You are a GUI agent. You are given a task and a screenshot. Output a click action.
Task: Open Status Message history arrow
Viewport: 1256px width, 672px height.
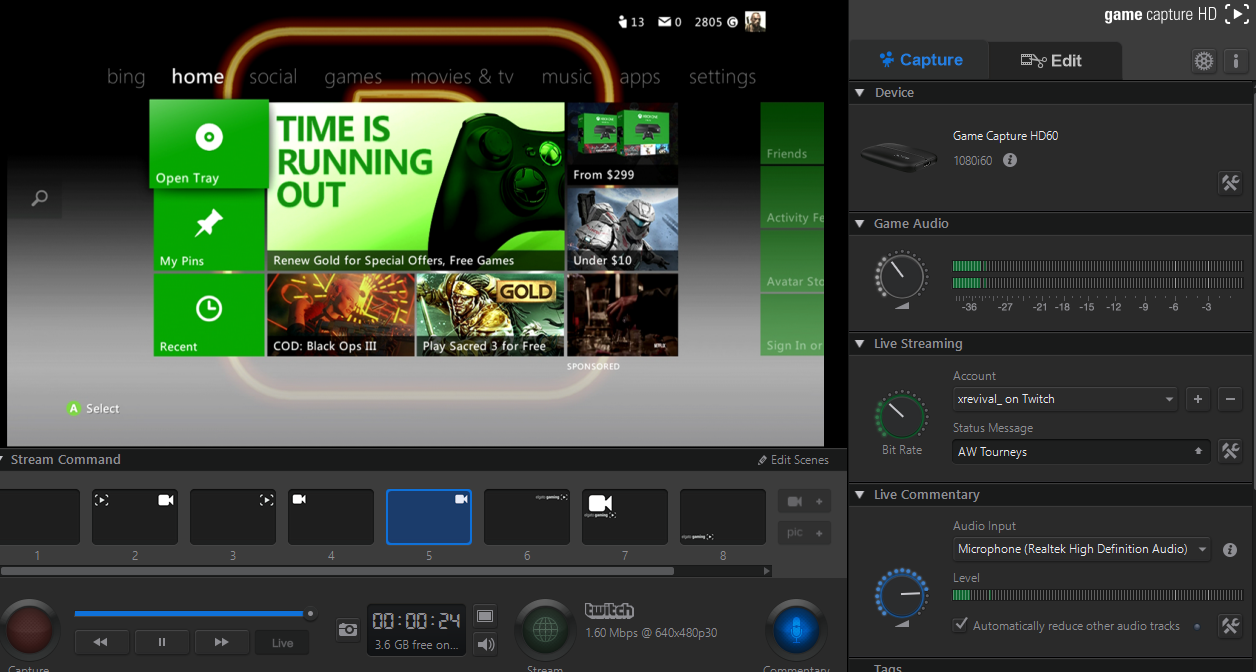(x=1198, y=452)
